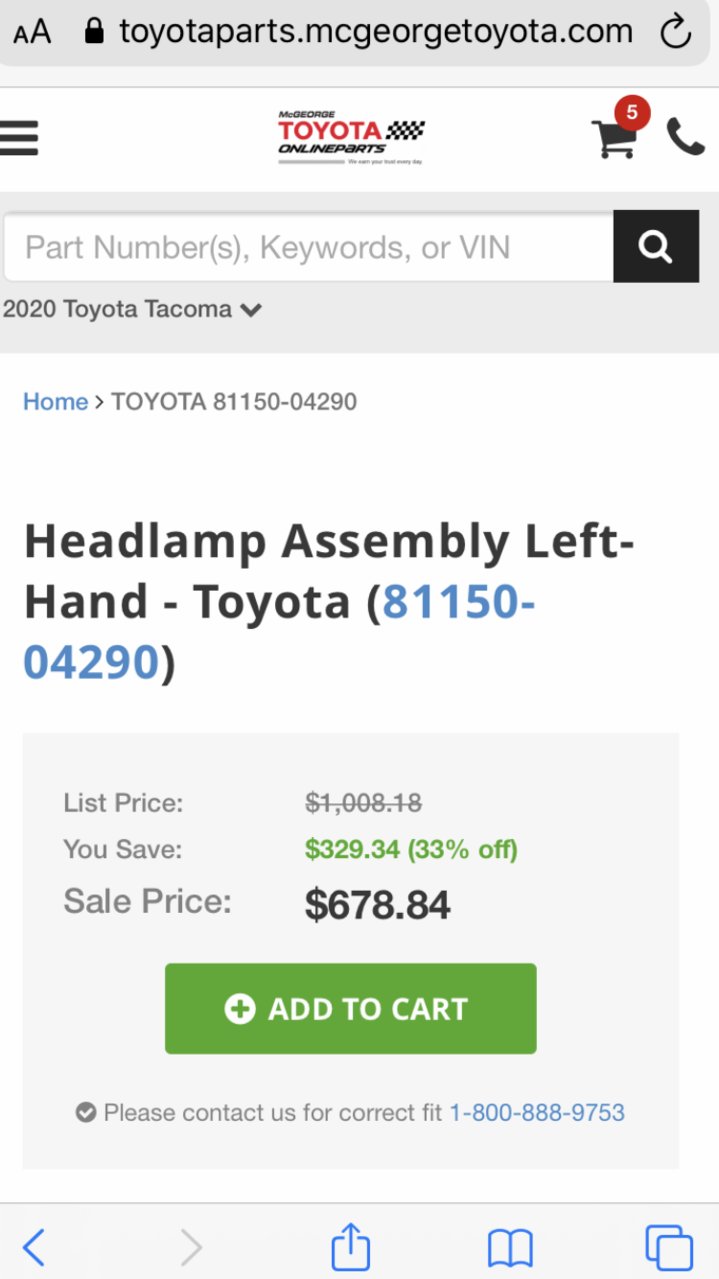Show all open Safari tabs
This screenshot has height=1279, width=719.
(669, 1247)
